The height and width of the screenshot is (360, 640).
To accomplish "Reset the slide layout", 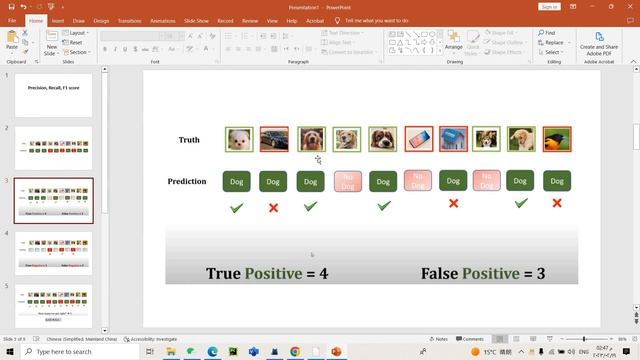I will pyautogui.click(x=72, y=42).
